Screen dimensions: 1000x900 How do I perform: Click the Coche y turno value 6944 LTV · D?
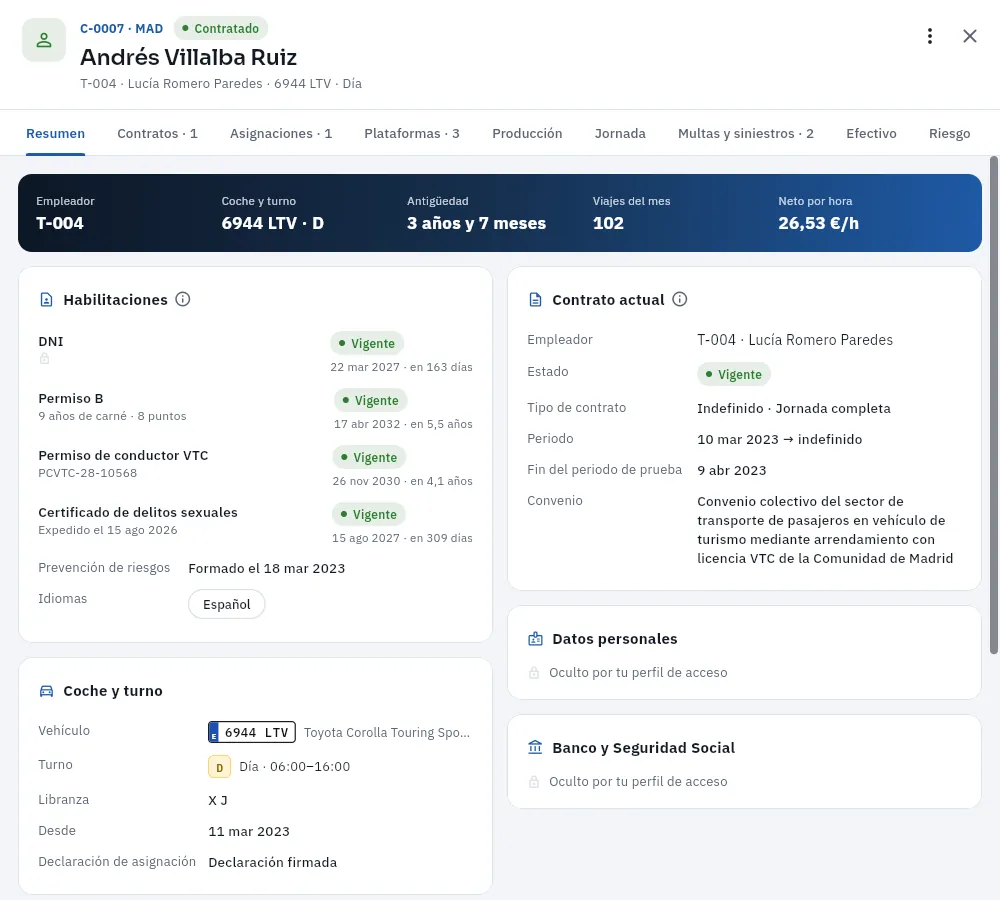pyautogui.click(x=273, y=223)
